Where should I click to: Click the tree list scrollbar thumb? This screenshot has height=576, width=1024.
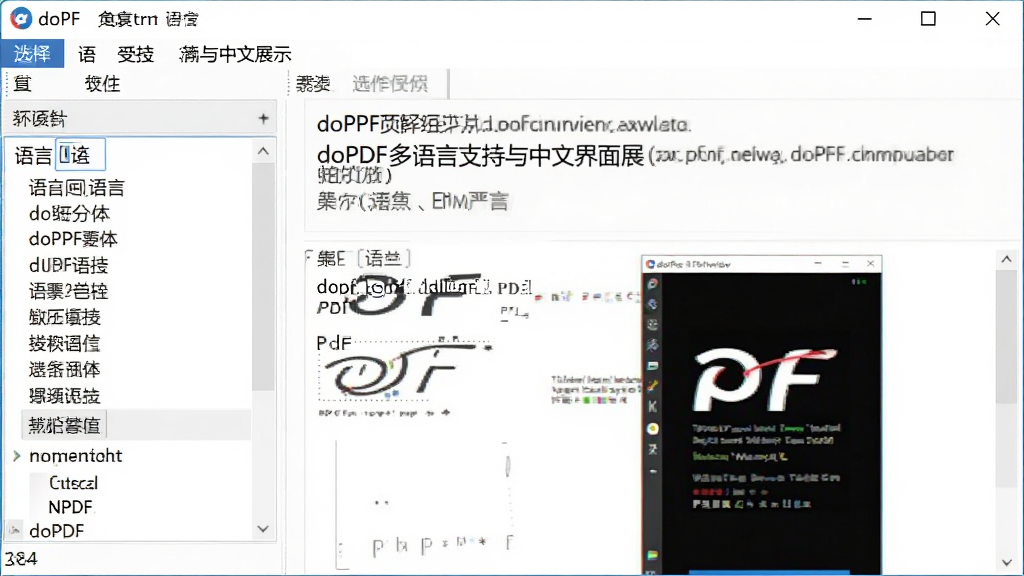point(263,277)
